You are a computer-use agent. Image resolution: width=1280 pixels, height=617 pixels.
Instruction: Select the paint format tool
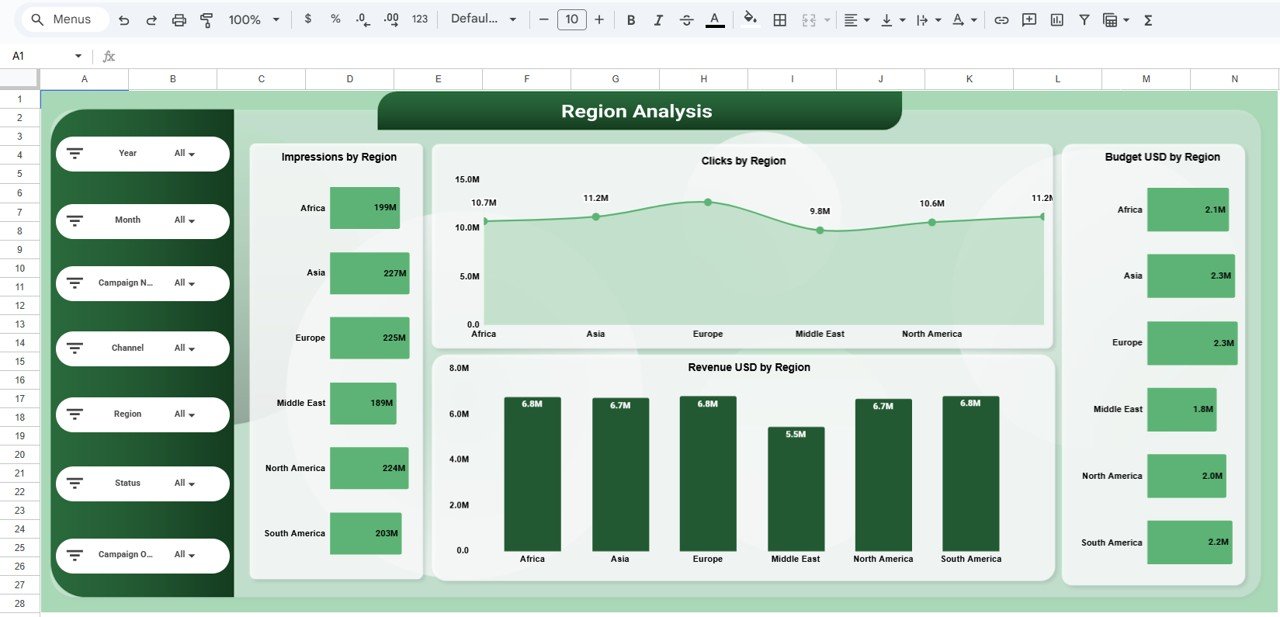[206, 19]
